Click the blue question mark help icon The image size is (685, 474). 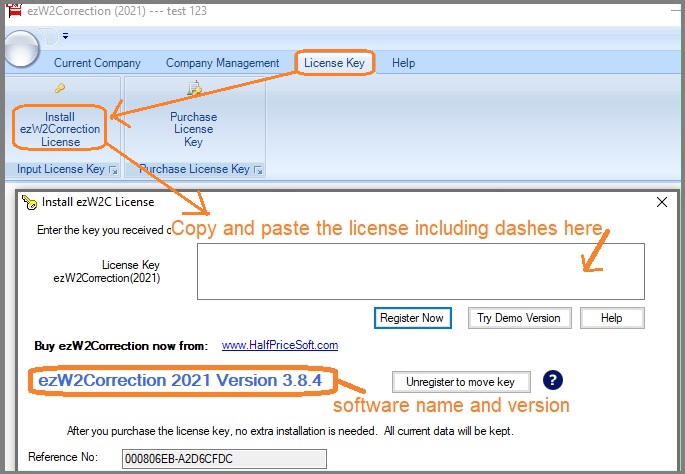click(553, 380)
